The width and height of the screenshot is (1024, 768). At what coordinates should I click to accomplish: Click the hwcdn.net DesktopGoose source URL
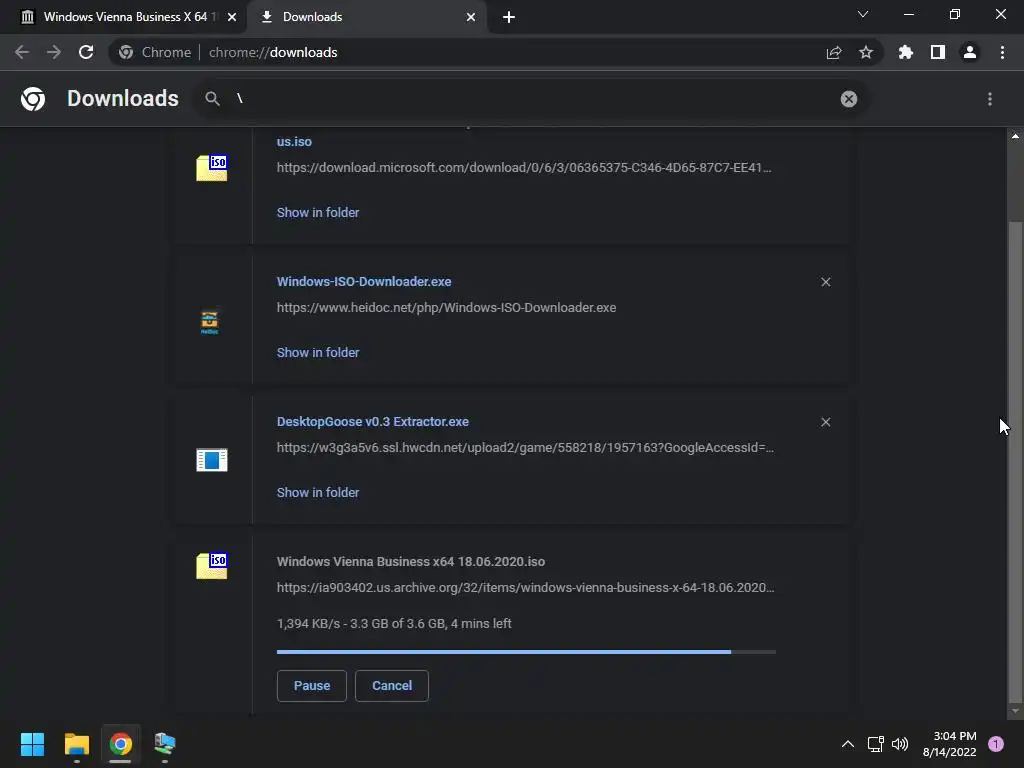[x=525, y=448]
